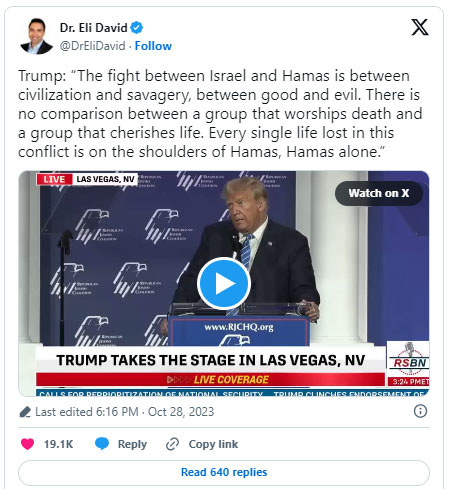The image size is (452, 489).
Task: Open the Dr. Eli David display name
Action: 94,28
